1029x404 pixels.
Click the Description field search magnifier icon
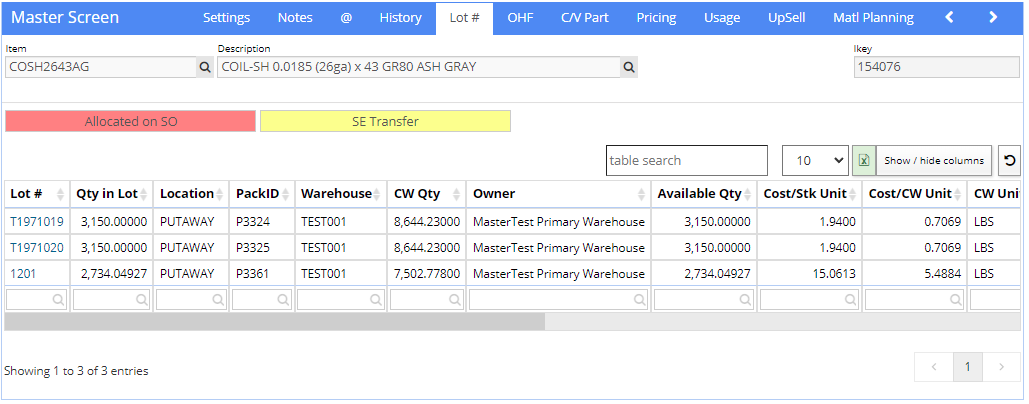click(x=629, y=67)
